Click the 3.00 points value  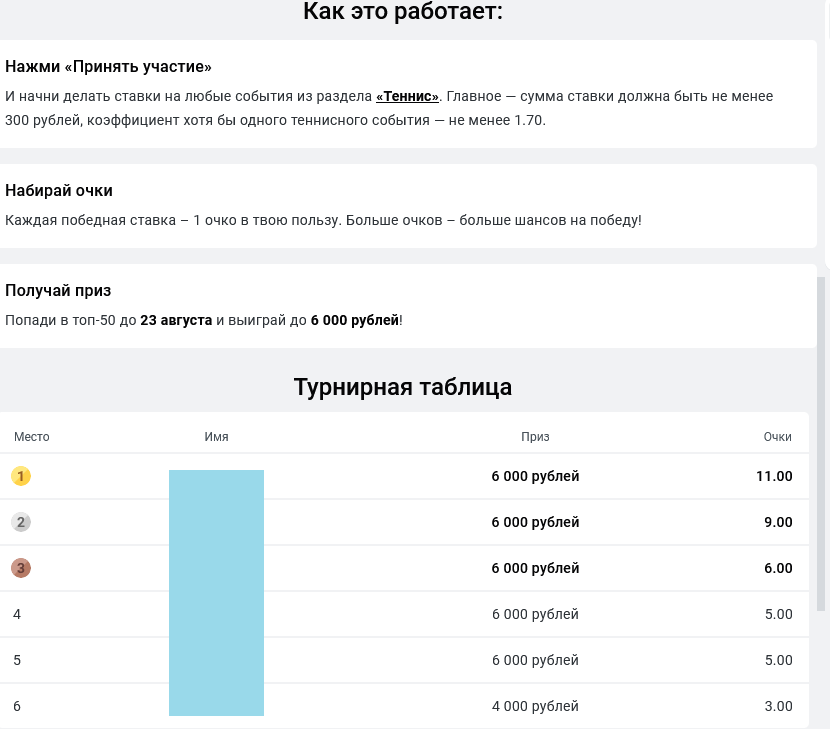[778, 706]
